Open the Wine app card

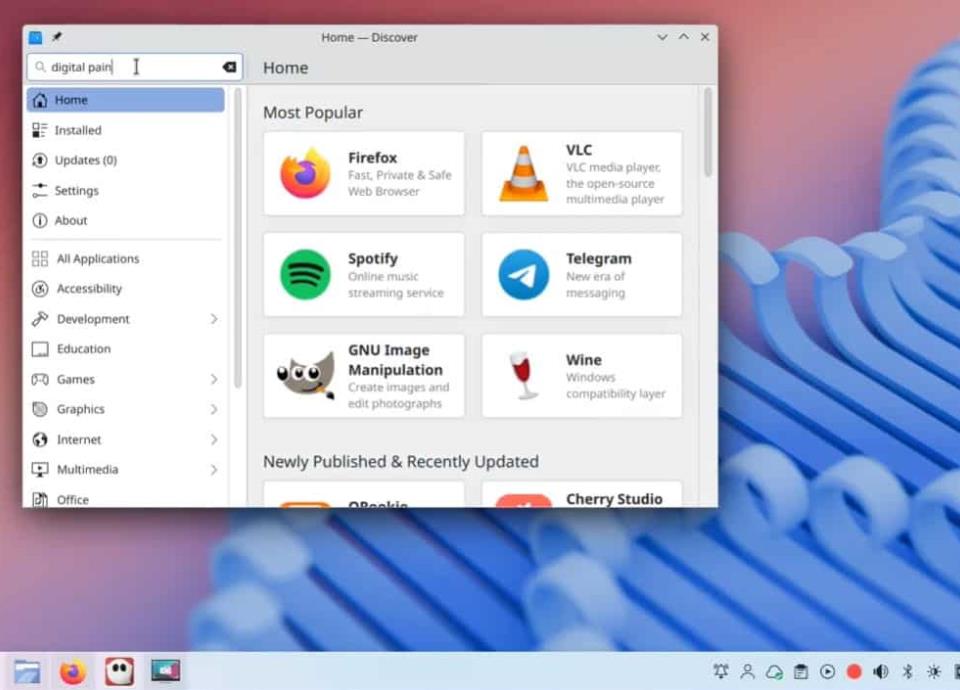[x=582, y=375]
